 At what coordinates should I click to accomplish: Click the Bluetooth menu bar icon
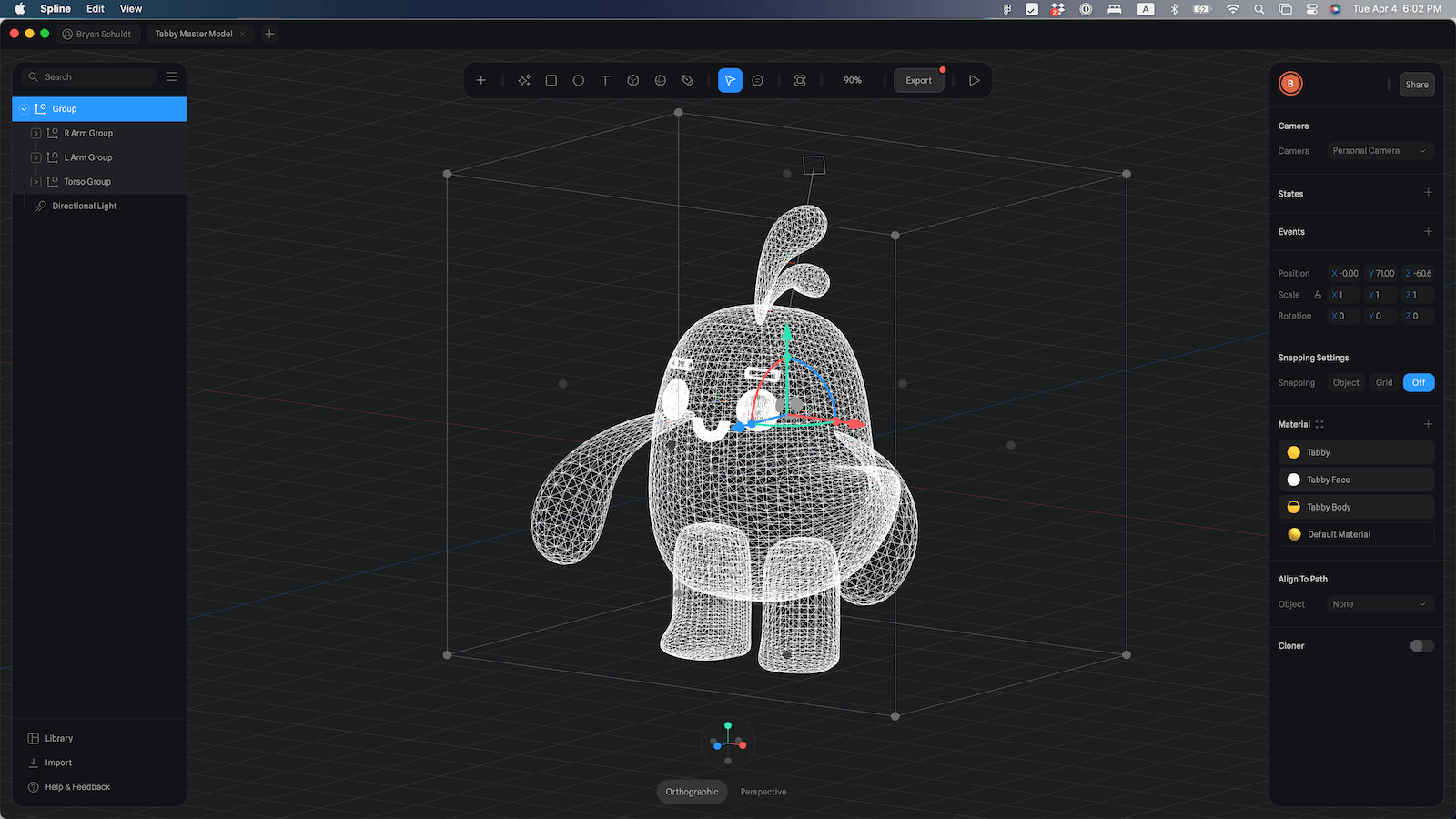(1174, 9)
